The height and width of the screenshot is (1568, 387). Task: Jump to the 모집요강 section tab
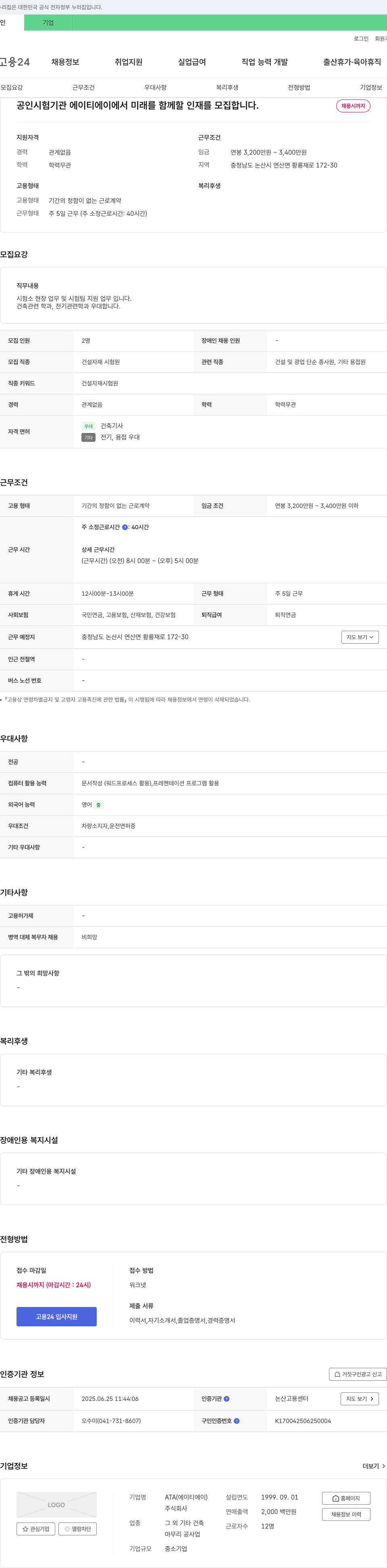click(12, 88)
